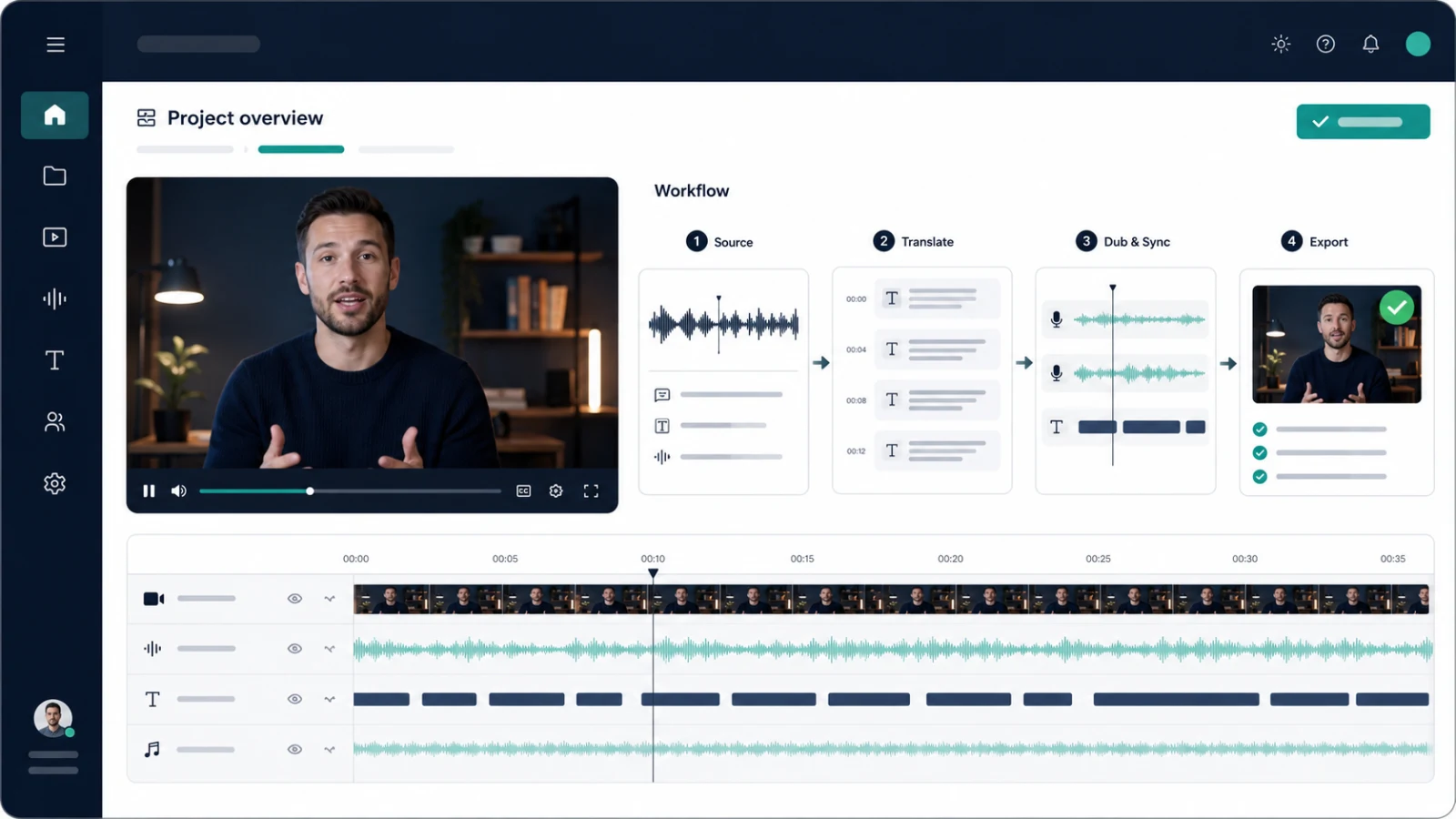Hide the video track with eye icon
The width and height of the screenshot is (1456, 819).
[295, 599]
